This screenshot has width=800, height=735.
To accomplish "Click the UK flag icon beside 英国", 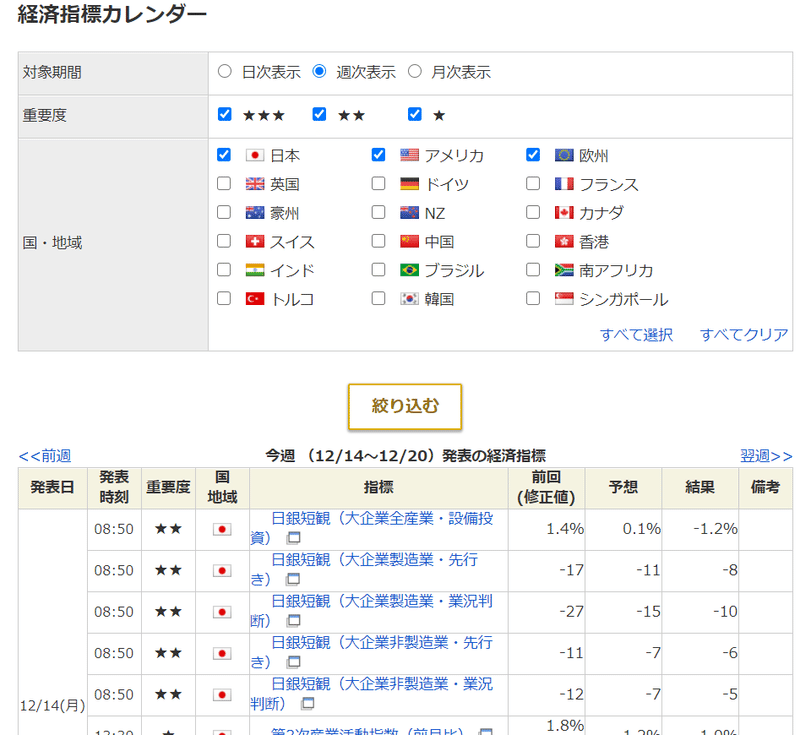I will [x=255, y=184].
